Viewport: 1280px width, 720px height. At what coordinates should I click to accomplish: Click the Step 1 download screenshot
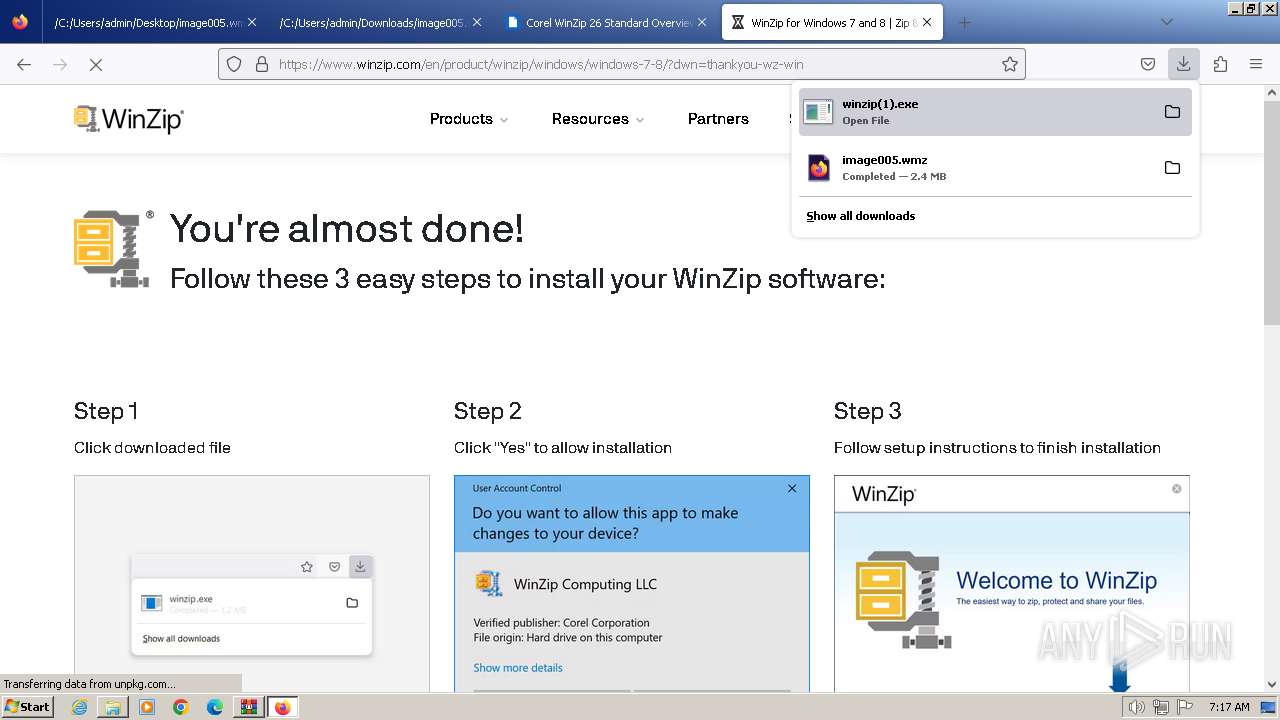[252, 583]
